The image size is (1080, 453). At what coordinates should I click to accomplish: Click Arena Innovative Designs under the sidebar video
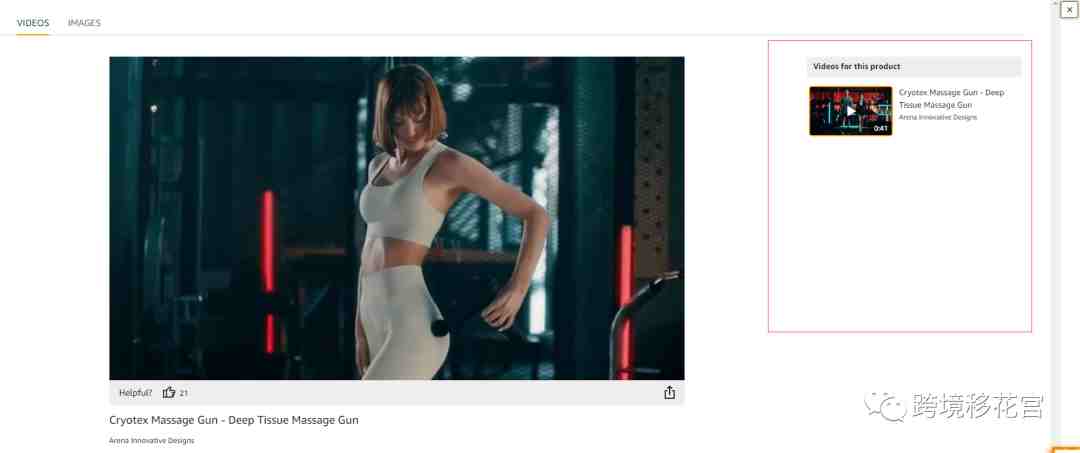[937, 117]
